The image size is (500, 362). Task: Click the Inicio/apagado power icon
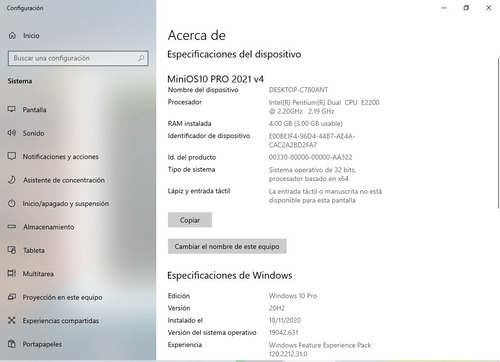pos(12,203)
